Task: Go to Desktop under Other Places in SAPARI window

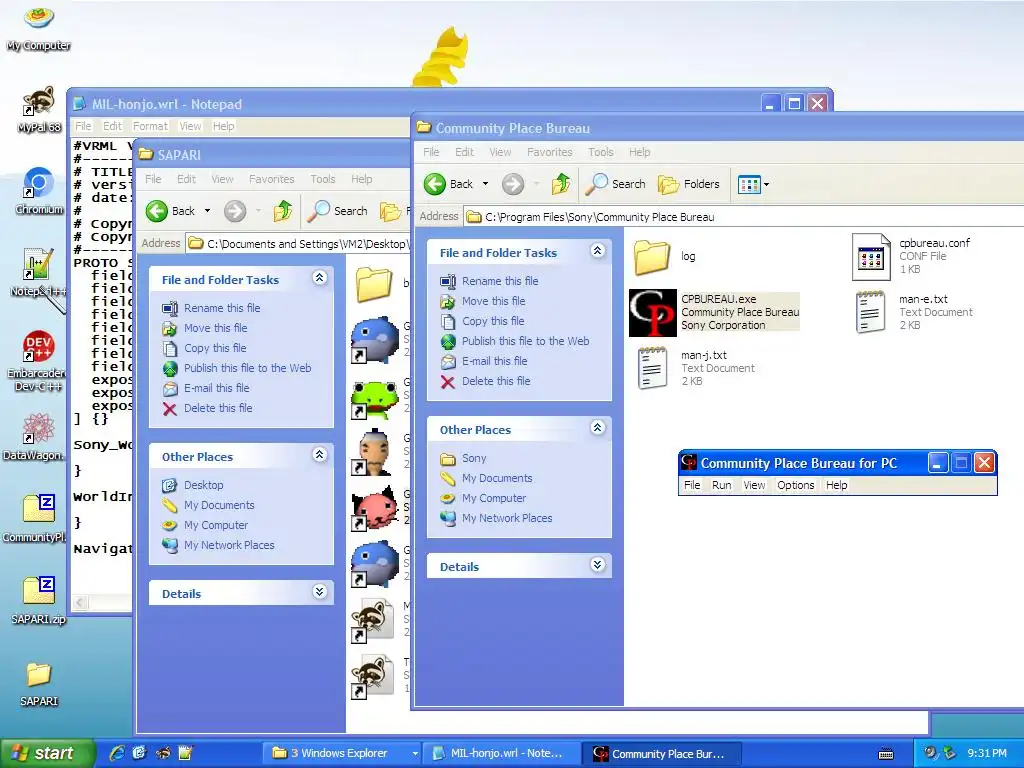Action: (x=193, y=485)
